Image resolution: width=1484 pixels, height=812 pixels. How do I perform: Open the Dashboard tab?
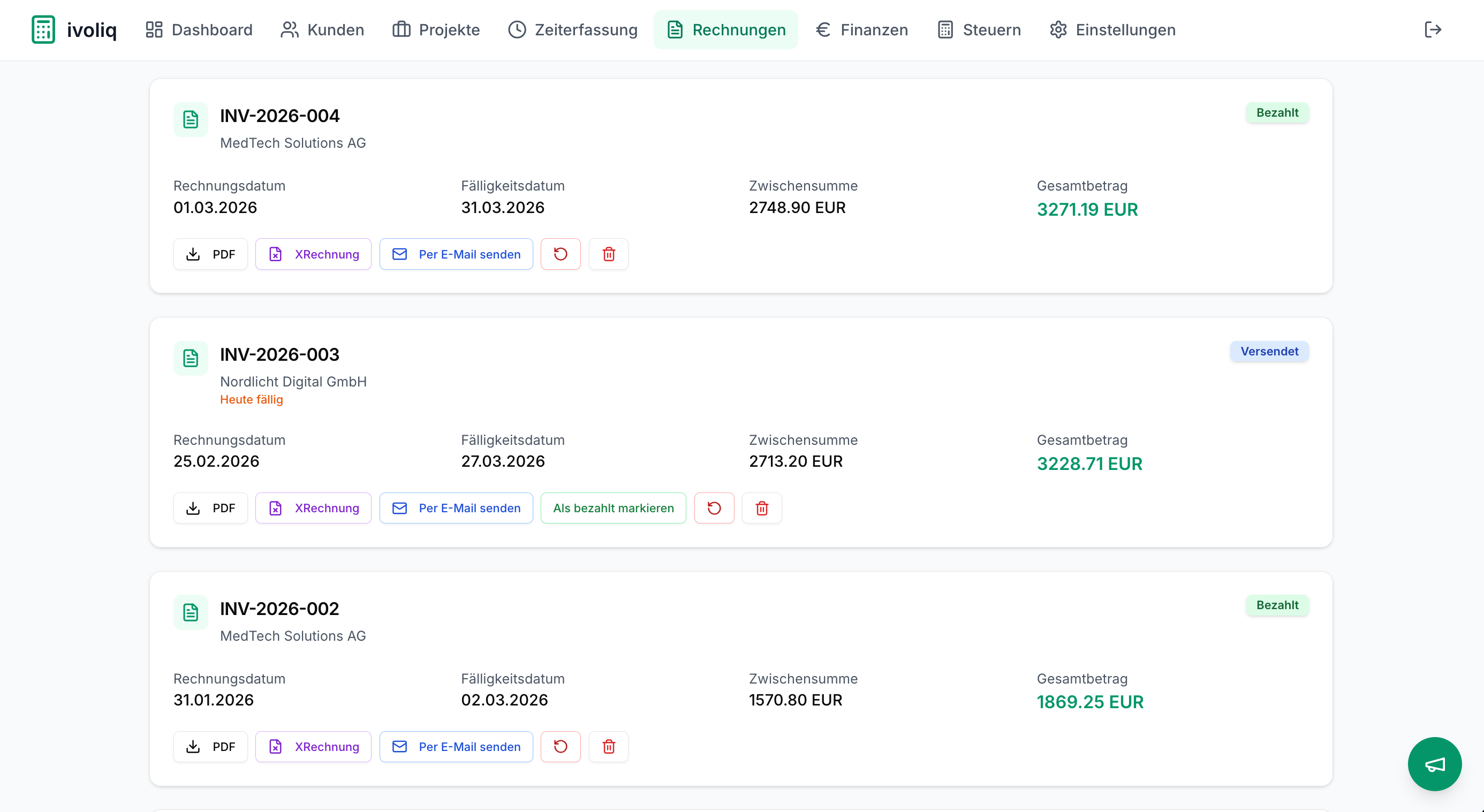[199, 29]
